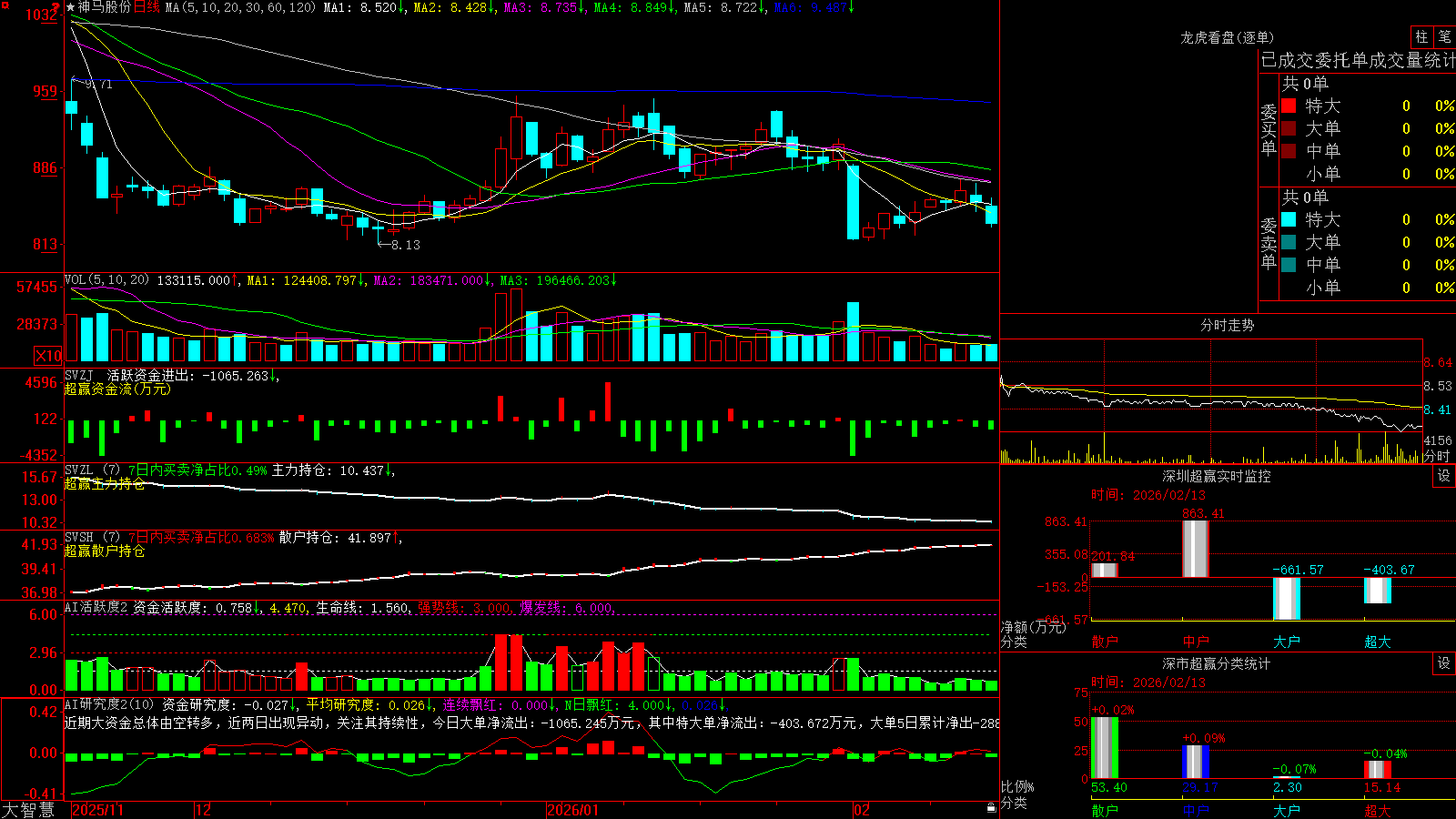The image size is (1456, 819).
Task: Switch 龙虎看盘 to 笔 tick view
Action: pos(1444,37)
